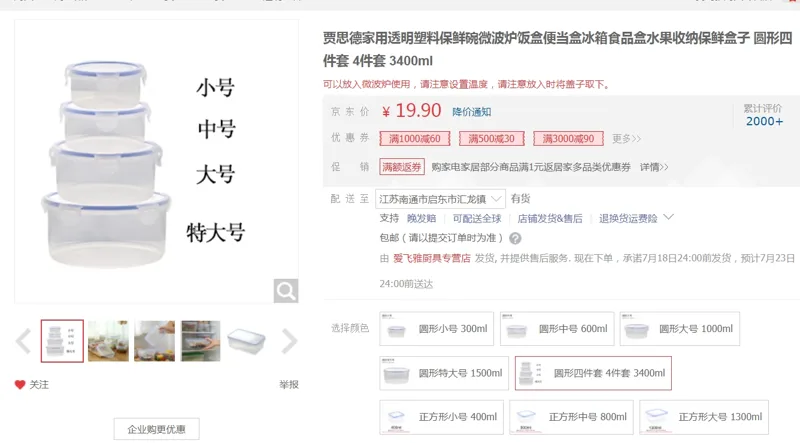Select fifth thumbnail of rectangular container
The image size is (800, 443).
coord(246,341)
